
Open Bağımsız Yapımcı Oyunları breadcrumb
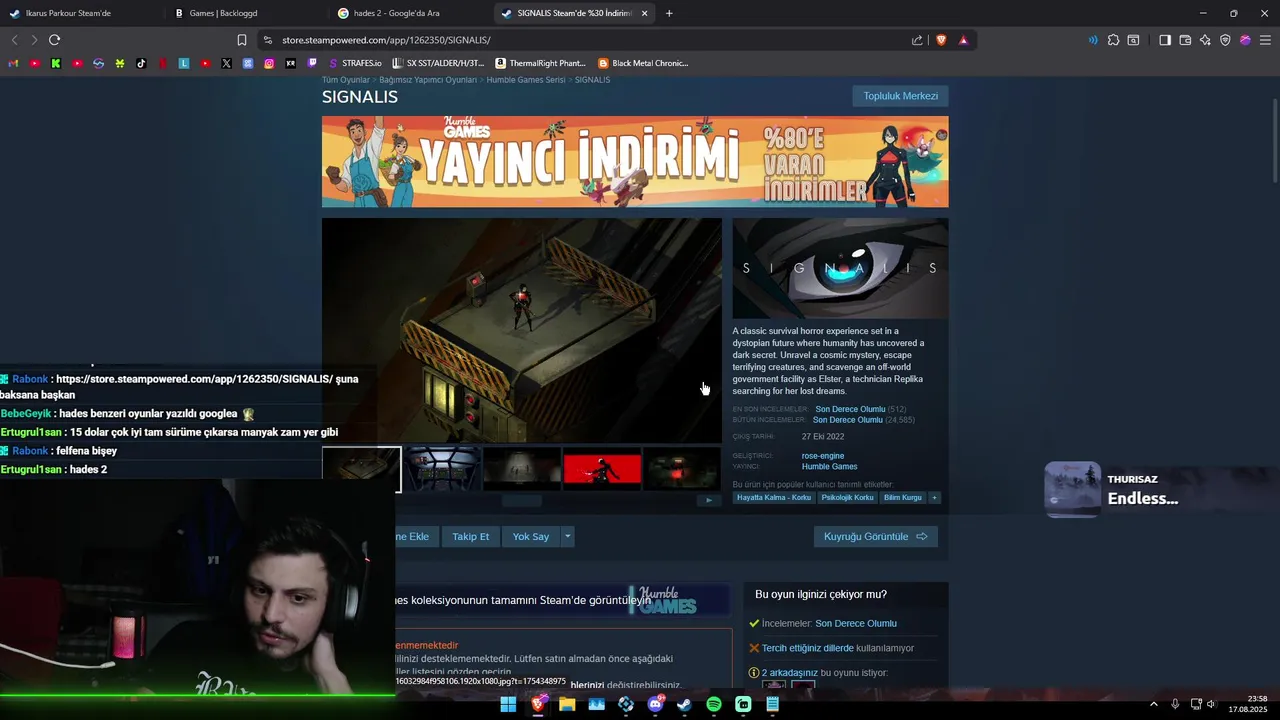coord(428,80)
